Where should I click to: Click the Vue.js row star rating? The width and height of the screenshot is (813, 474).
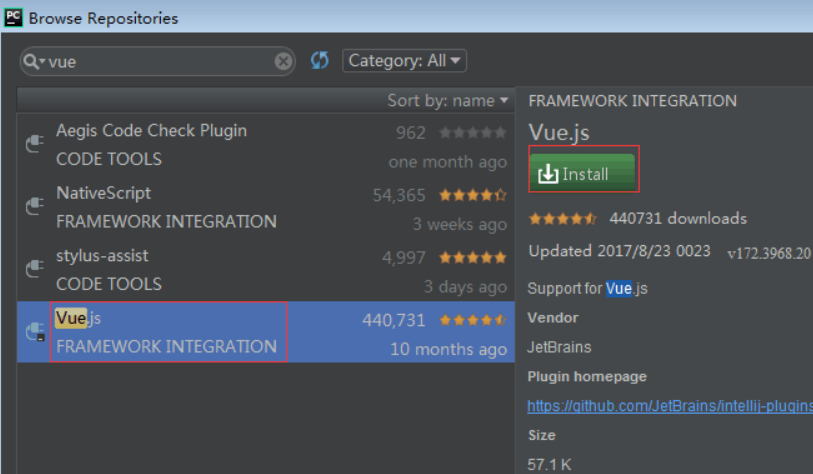click(472, 320)
